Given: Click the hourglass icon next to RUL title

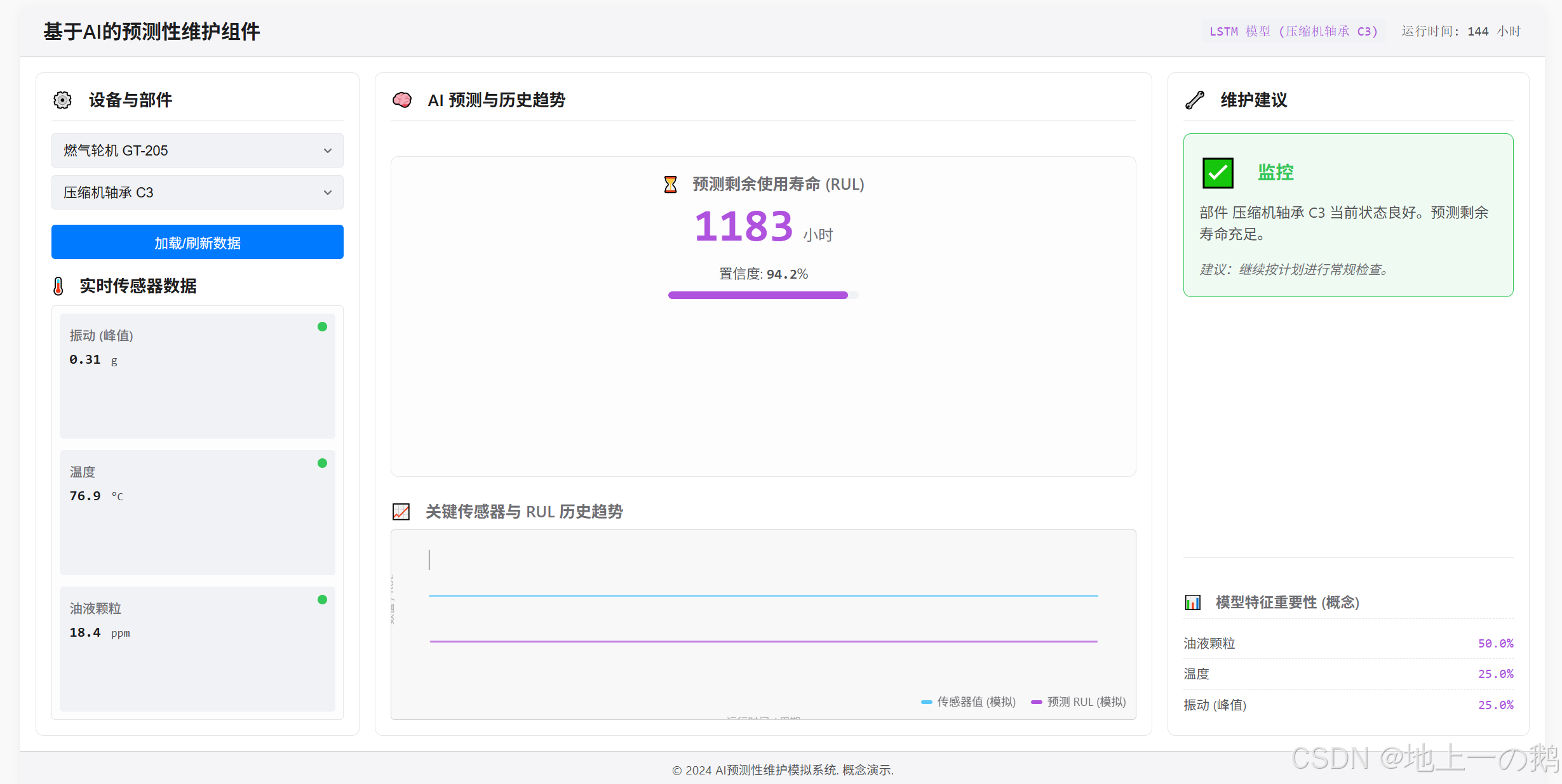Looking at the screenshot, I should (670, 184).
